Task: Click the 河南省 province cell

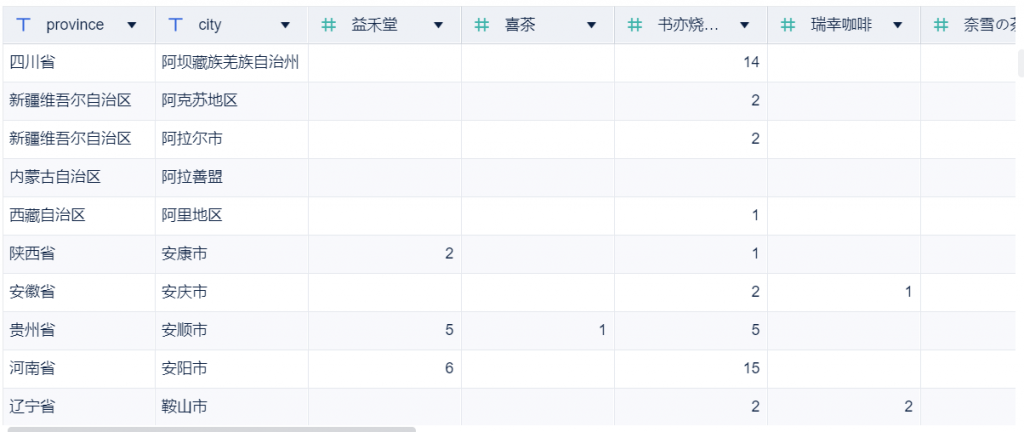Action: coord(79,369)
